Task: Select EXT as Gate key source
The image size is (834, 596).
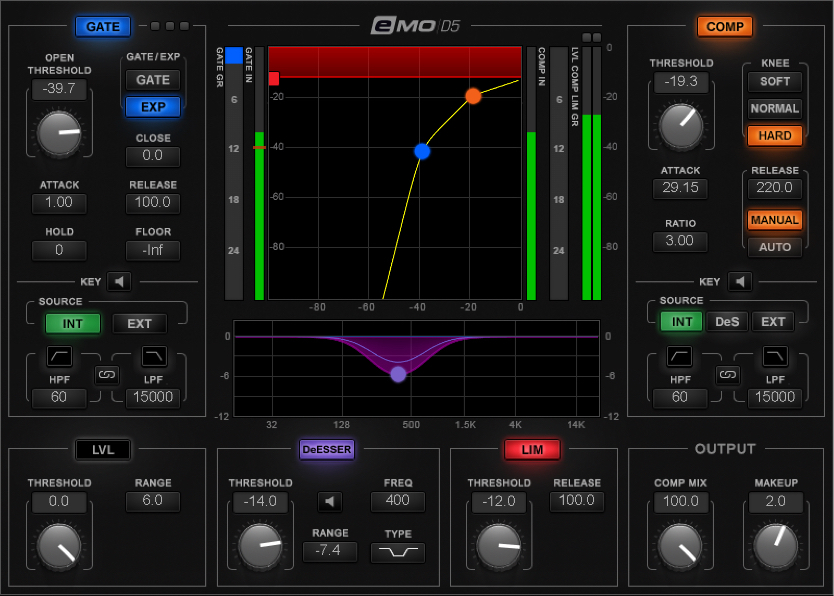Action: tap(139, 324)
